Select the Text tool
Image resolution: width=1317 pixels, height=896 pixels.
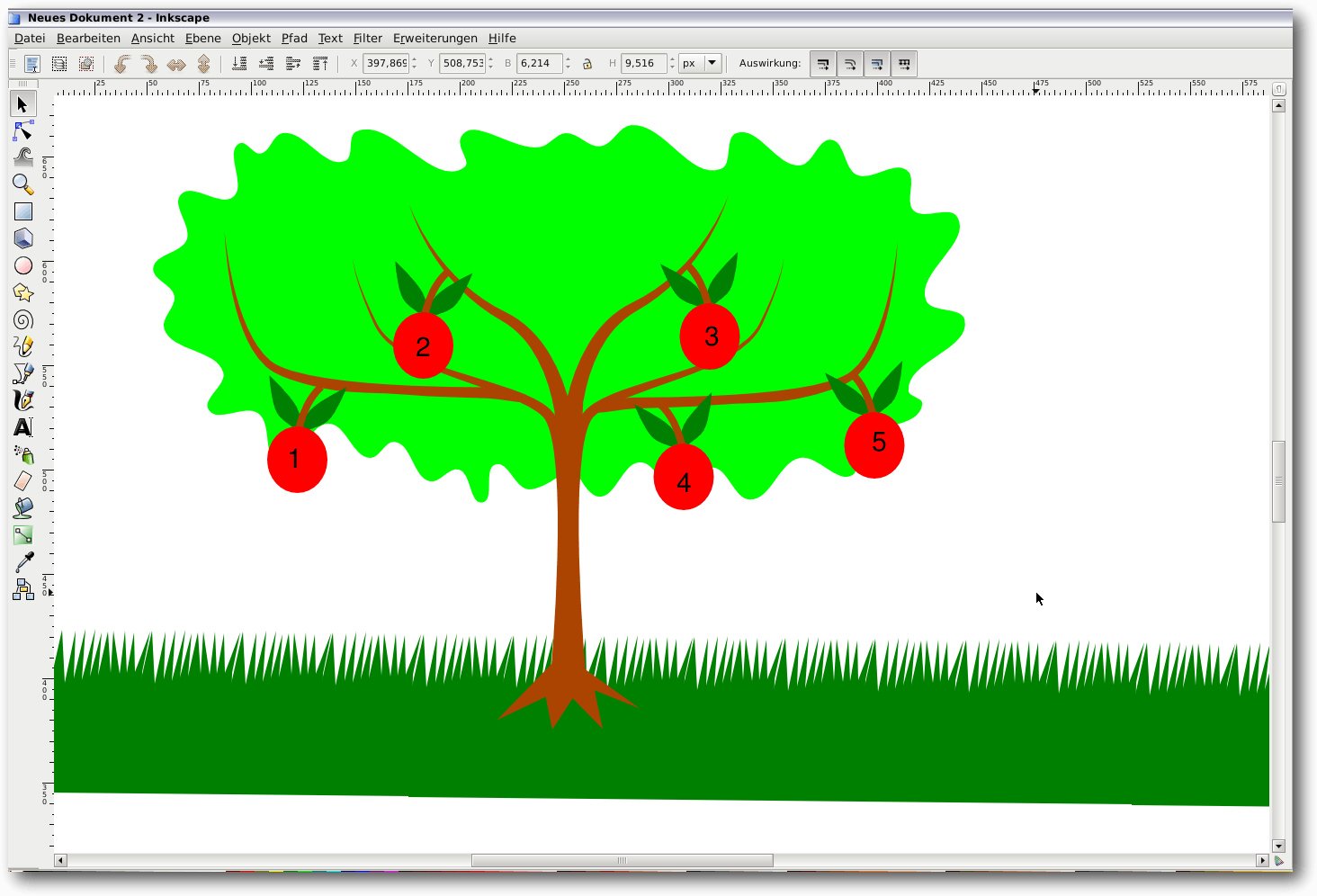point(23,427)
